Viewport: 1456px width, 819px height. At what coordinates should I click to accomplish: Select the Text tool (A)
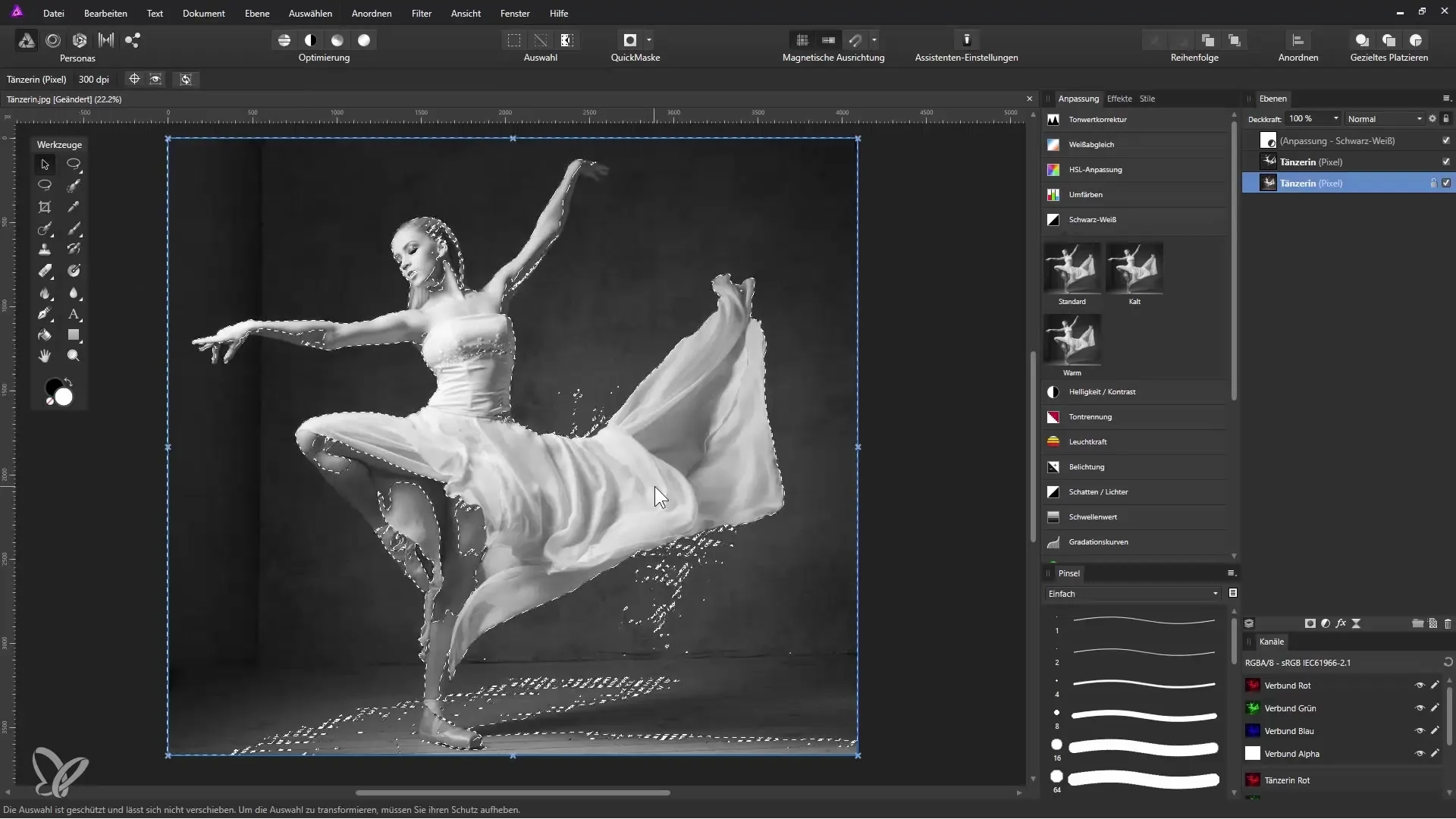pos(74,314)
